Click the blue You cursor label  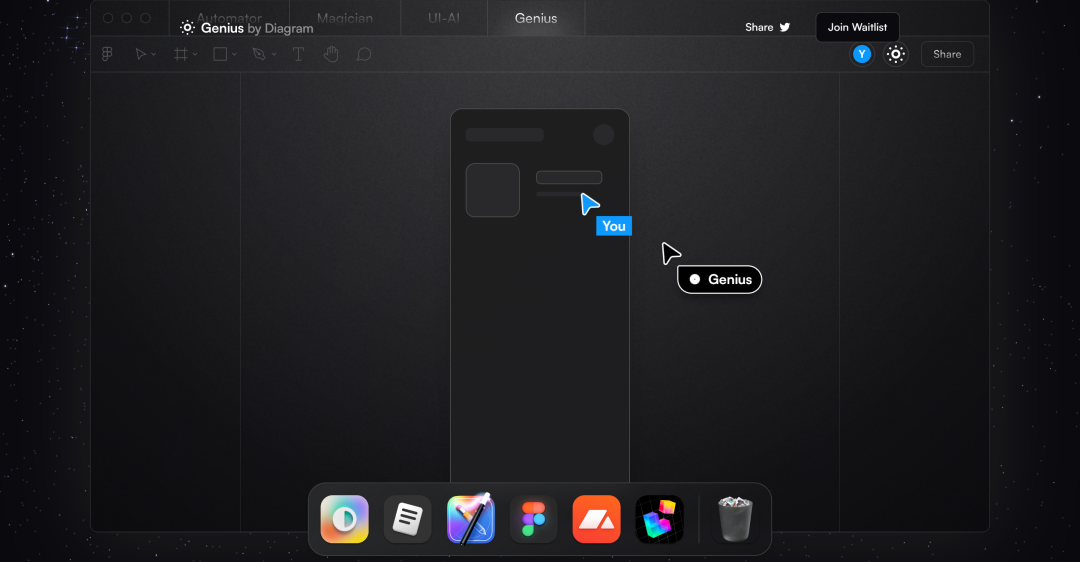[614, 226]
